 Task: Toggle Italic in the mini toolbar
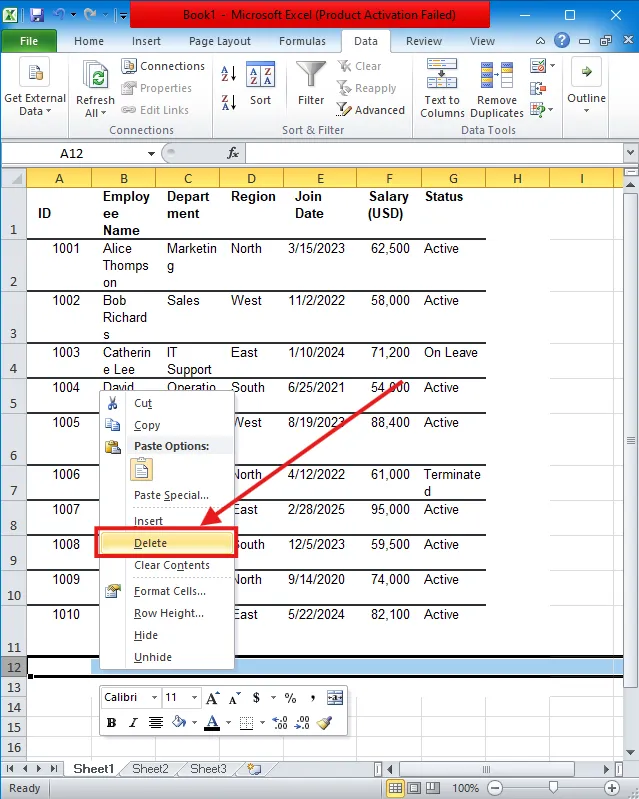coord(134,723)
